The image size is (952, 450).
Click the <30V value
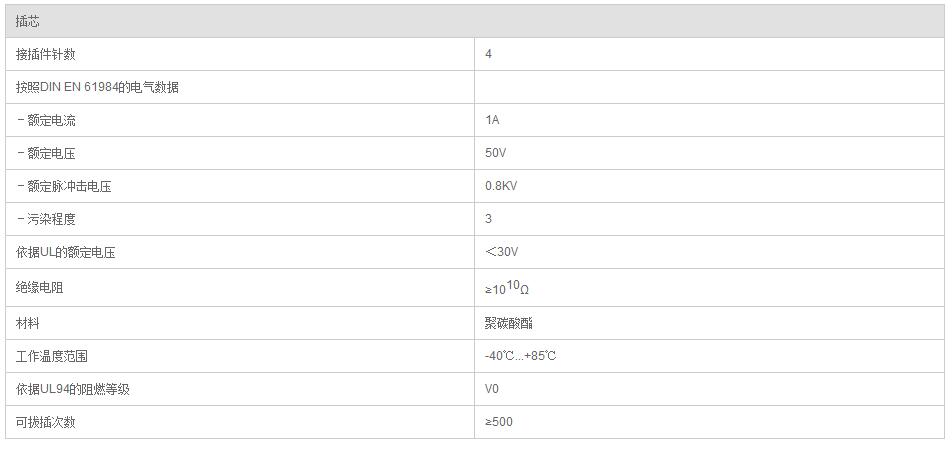click(502, 251)
